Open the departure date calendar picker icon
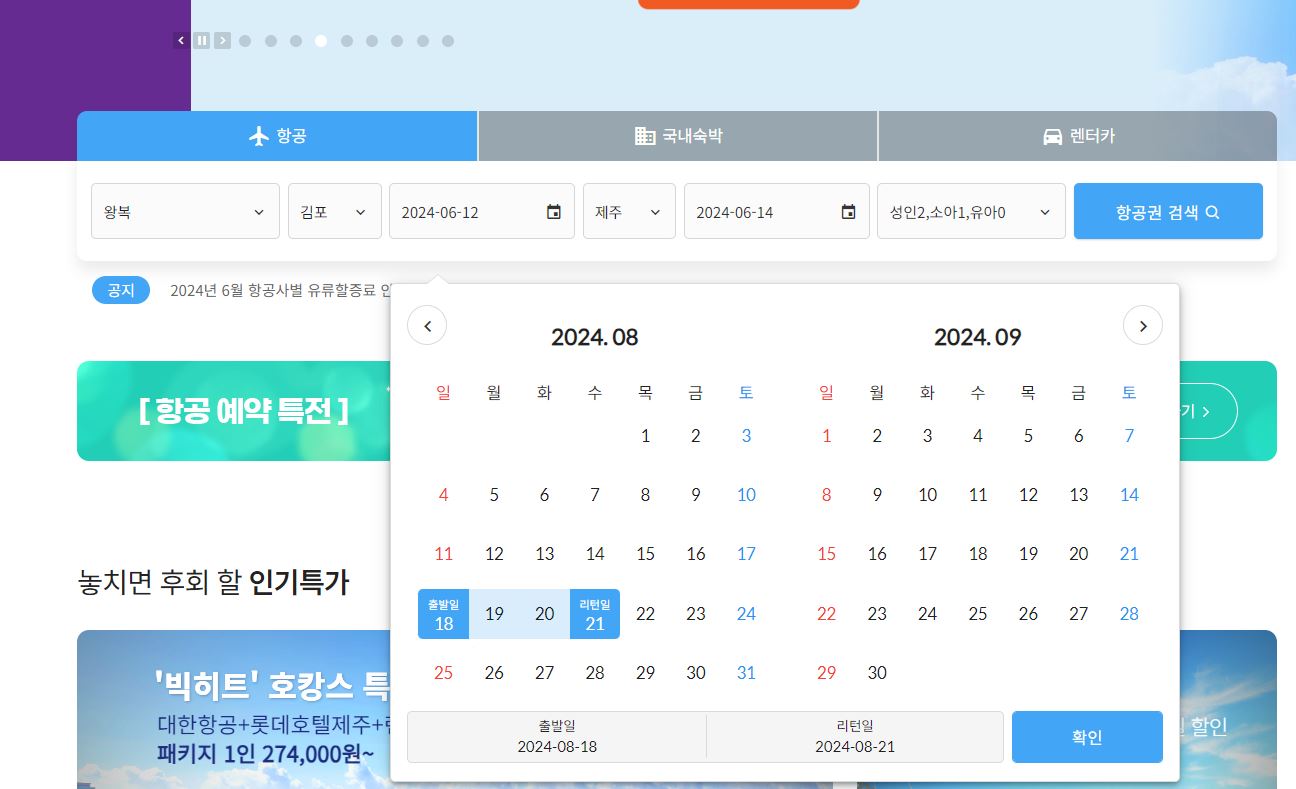 [554, 211]
